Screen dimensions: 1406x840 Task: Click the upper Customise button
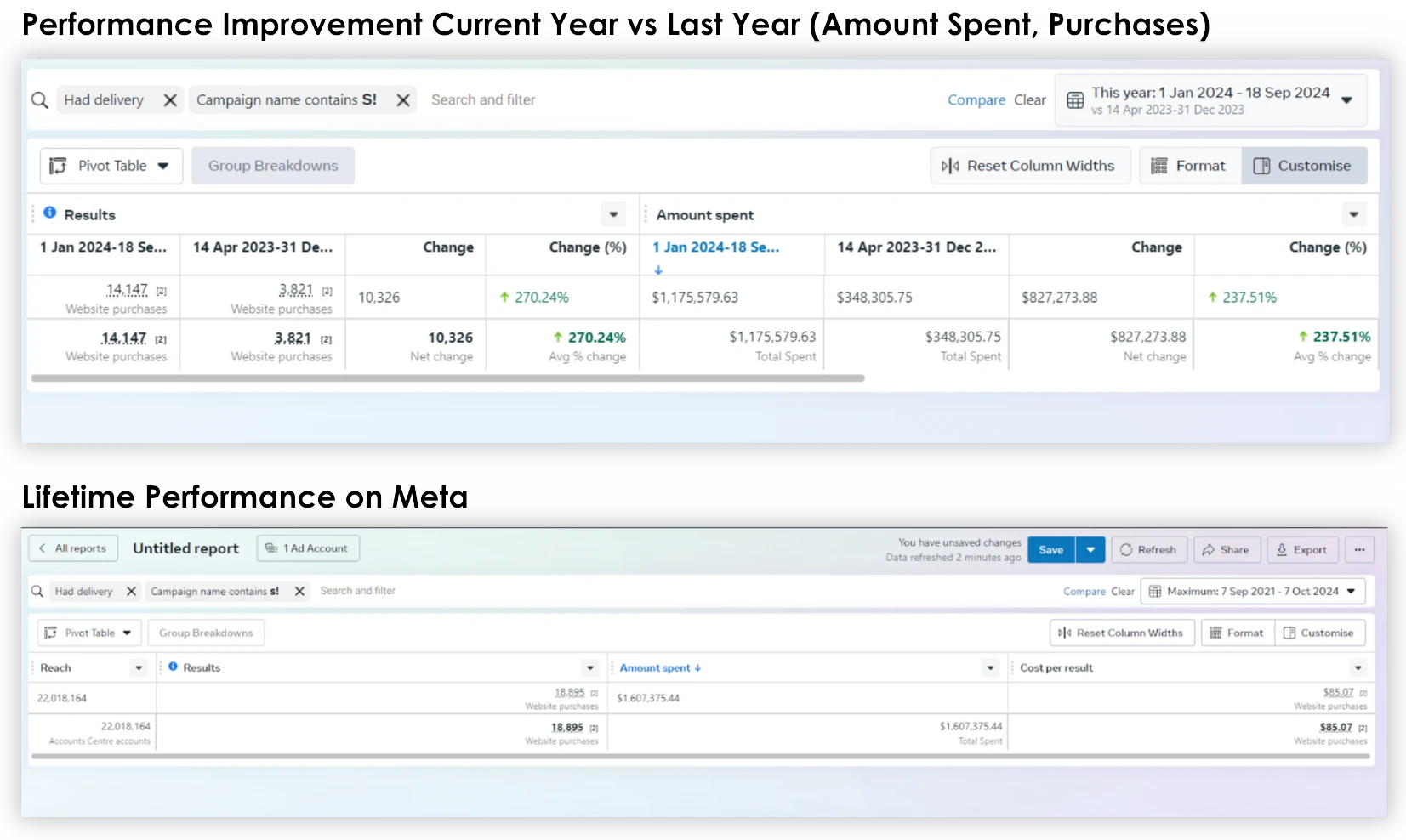(x=1304, y=166)
